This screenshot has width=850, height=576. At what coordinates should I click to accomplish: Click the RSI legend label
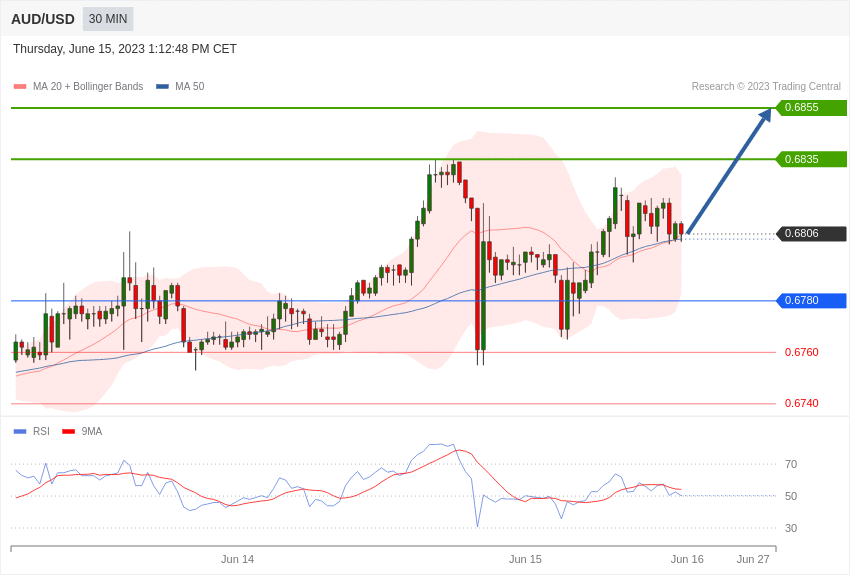click(41, 431)
